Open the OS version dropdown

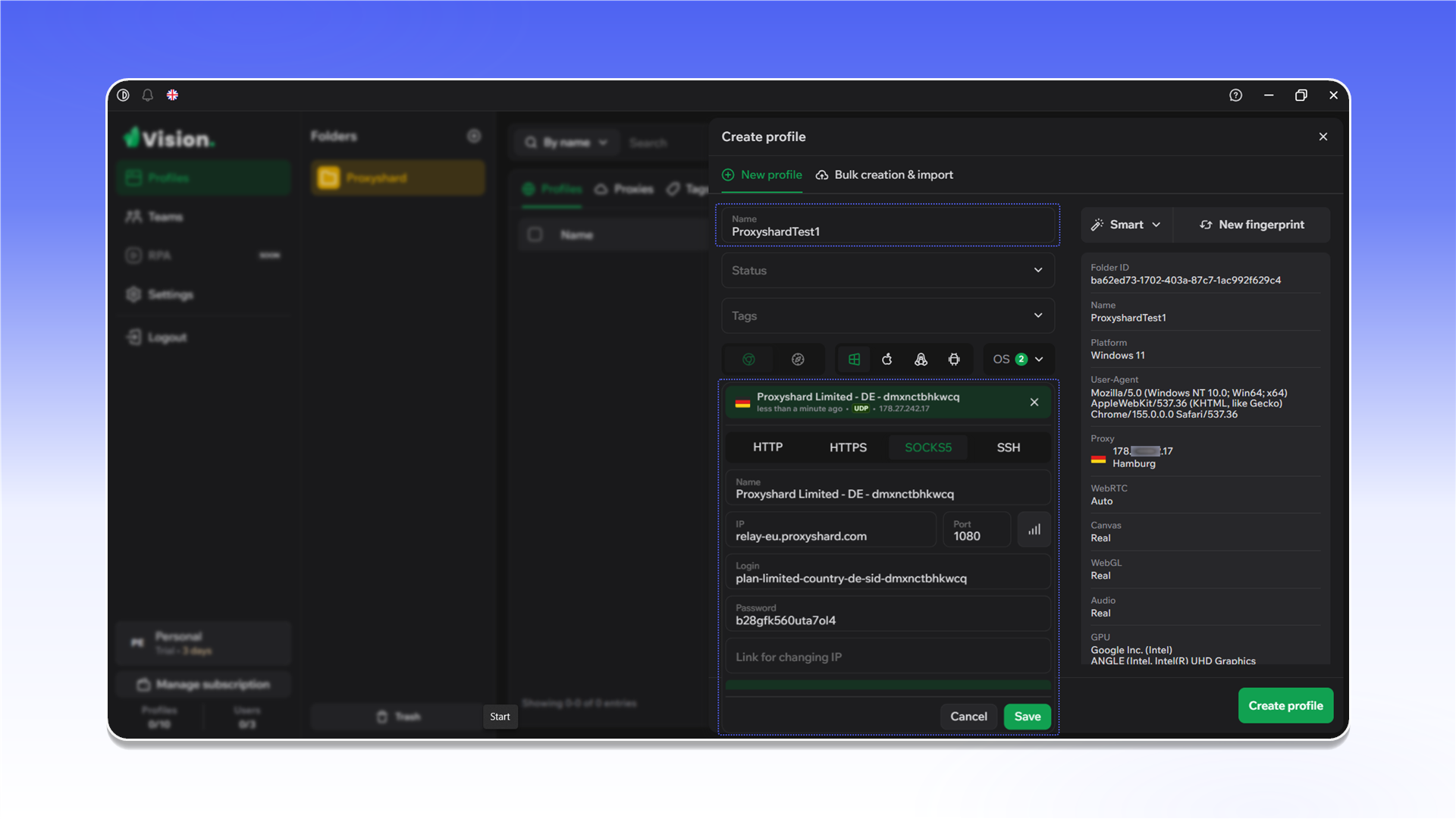(x=1018, y=359)
